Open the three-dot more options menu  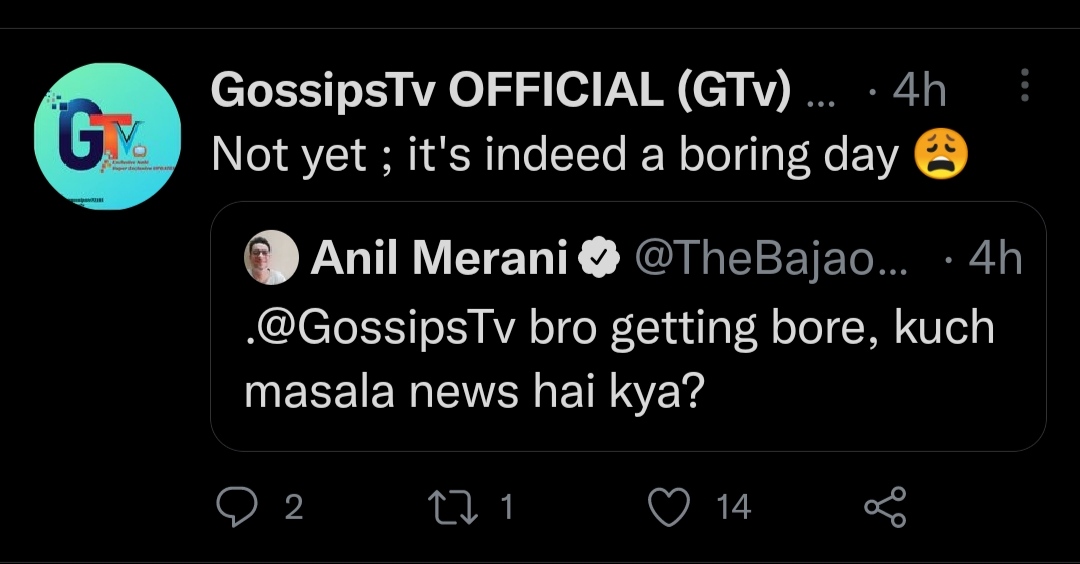point(1024,86)
